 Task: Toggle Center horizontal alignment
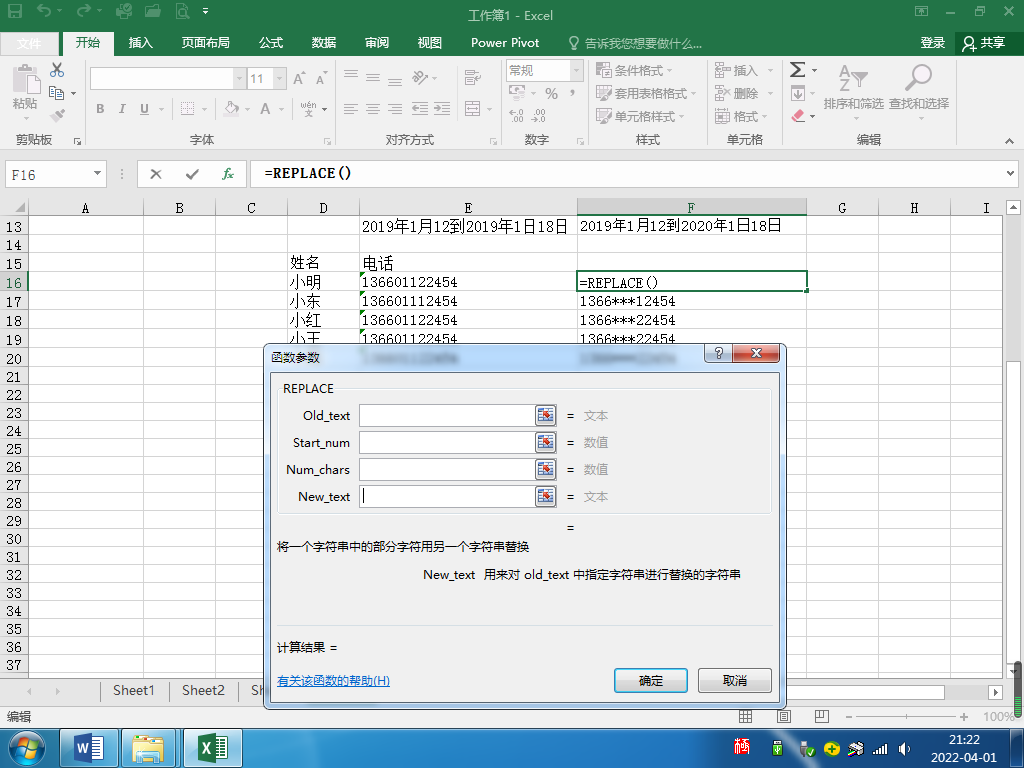[x=373, y=108]
